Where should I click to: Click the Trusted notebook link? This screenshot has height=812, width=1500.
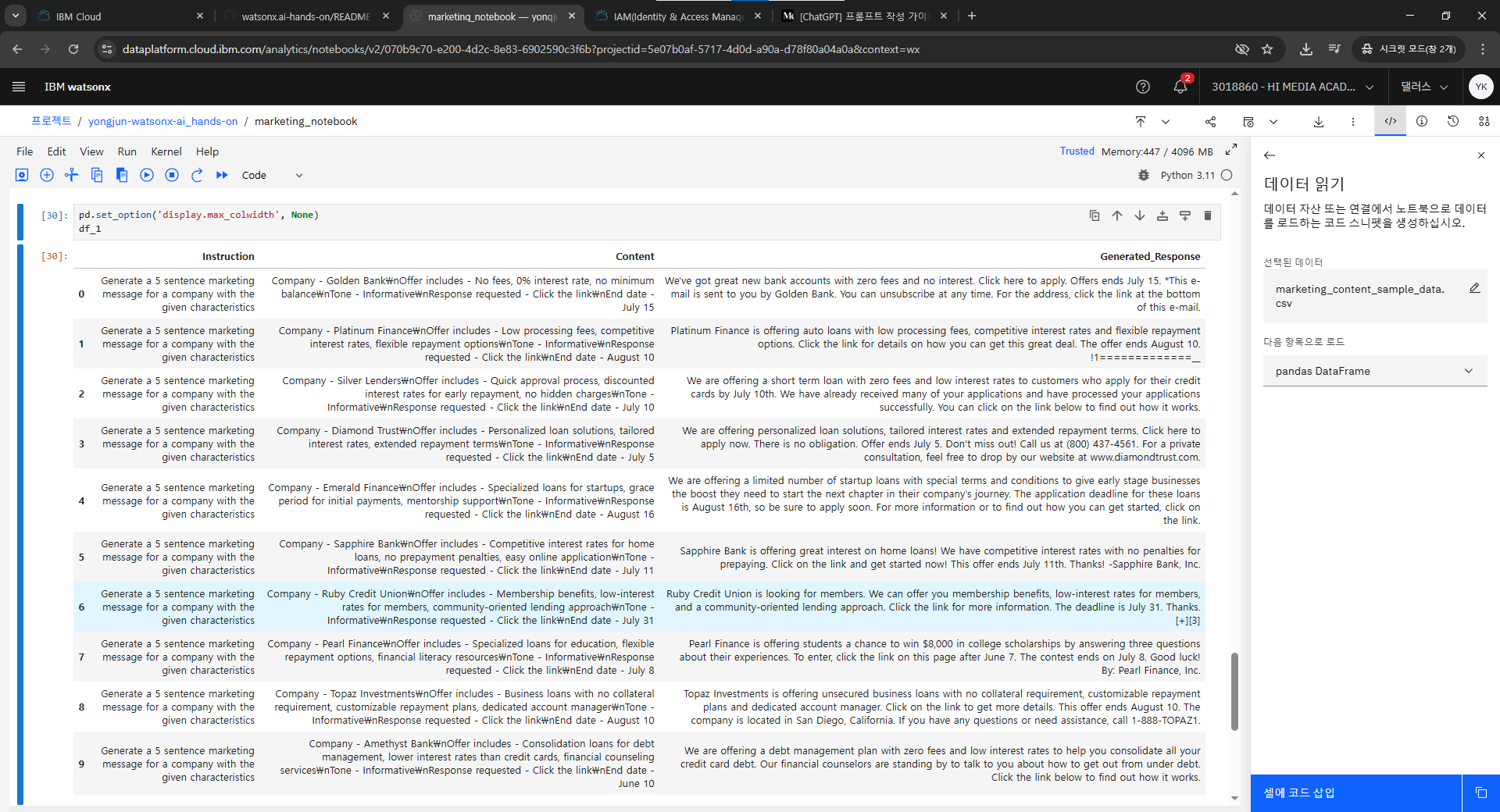pyautogui.click(x=1077, y=151)
